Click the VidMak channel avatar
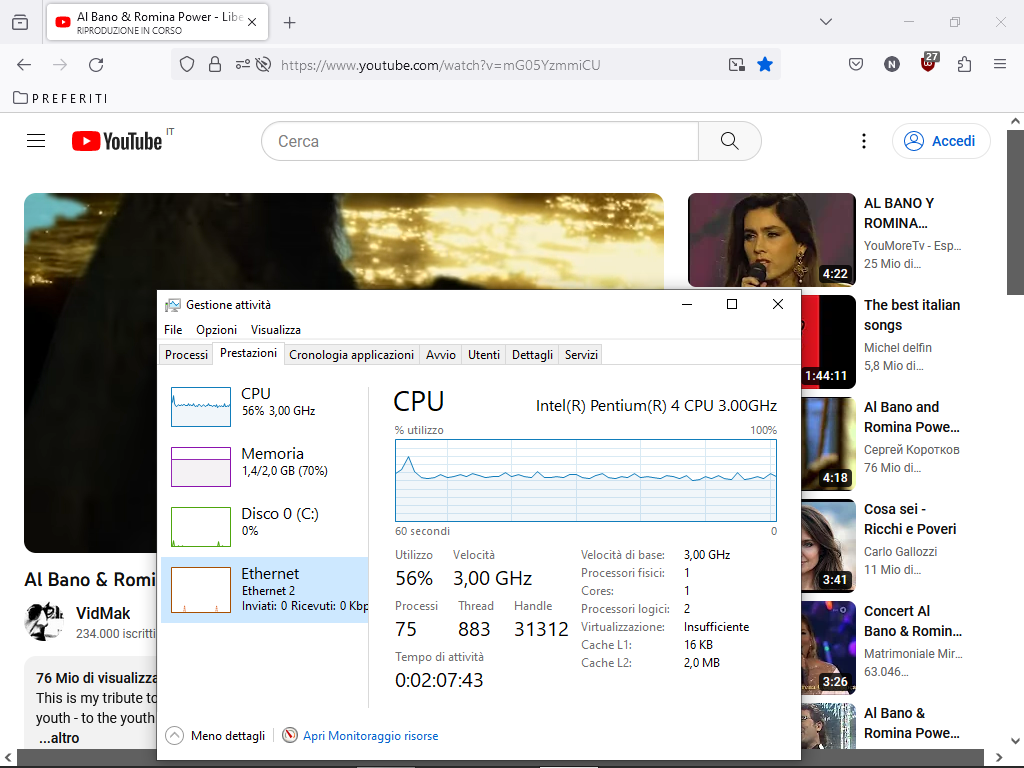Screen dimensions: 1024x768 [44, 622]
